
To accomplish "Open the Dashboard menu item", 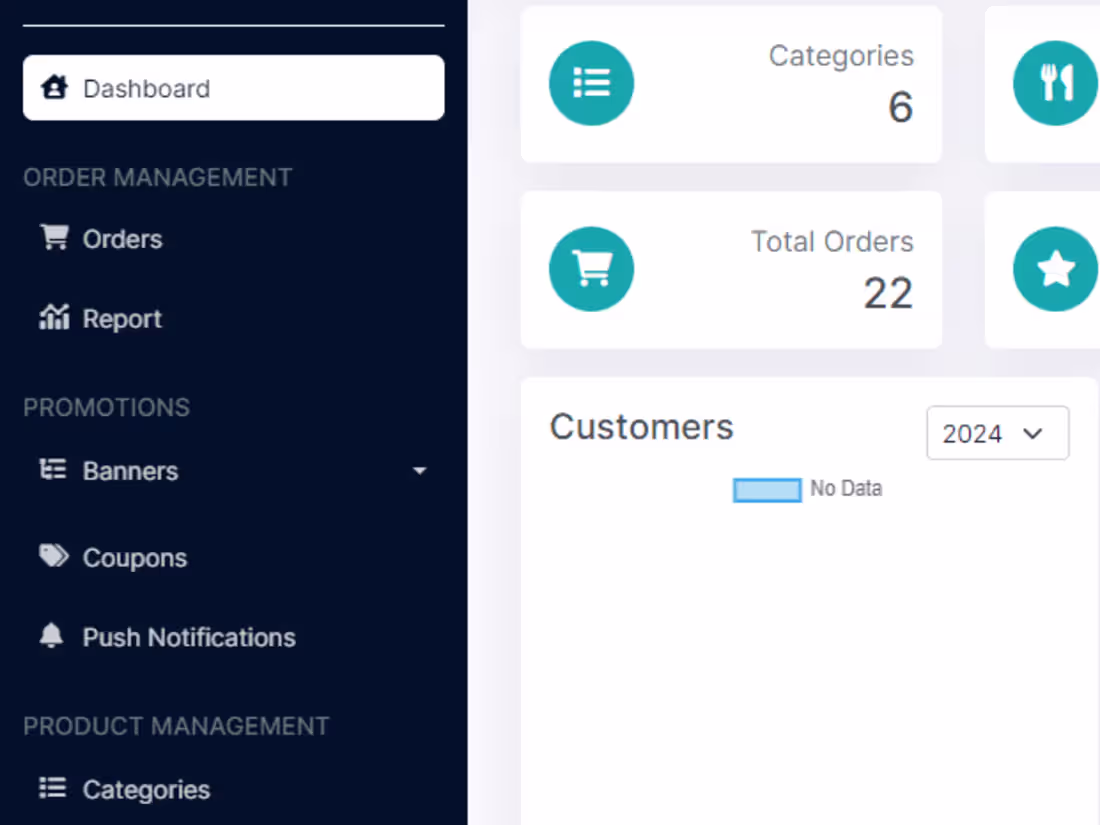I will point(234,88).
